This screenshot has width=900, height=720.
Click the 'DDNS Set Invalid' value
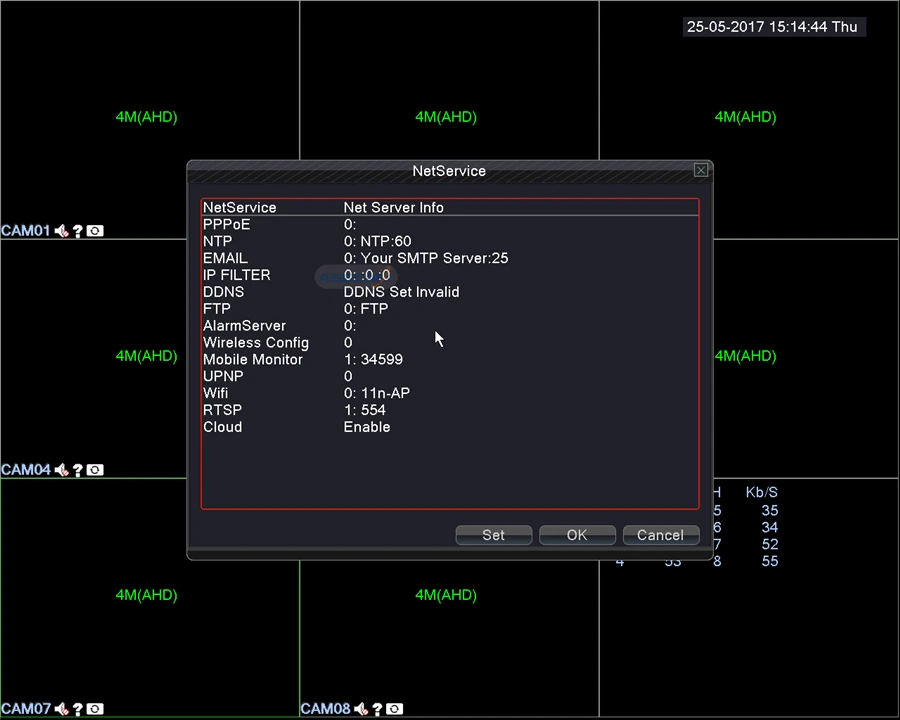coord(401,292)
